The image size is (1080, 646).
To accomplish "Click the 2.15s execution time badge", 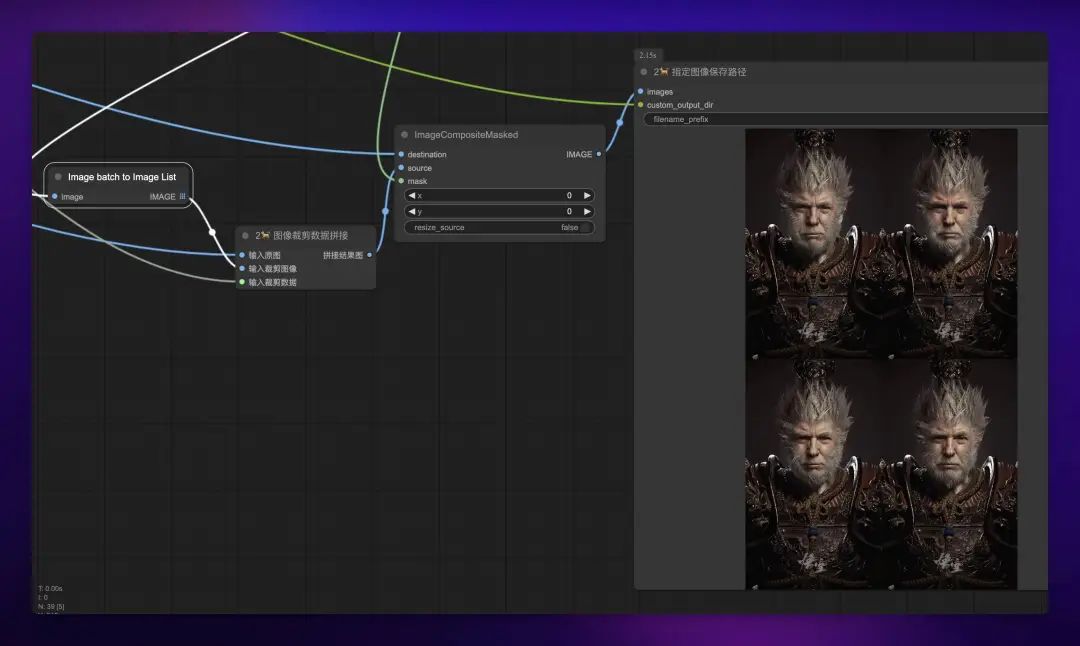I will point(647,55).
